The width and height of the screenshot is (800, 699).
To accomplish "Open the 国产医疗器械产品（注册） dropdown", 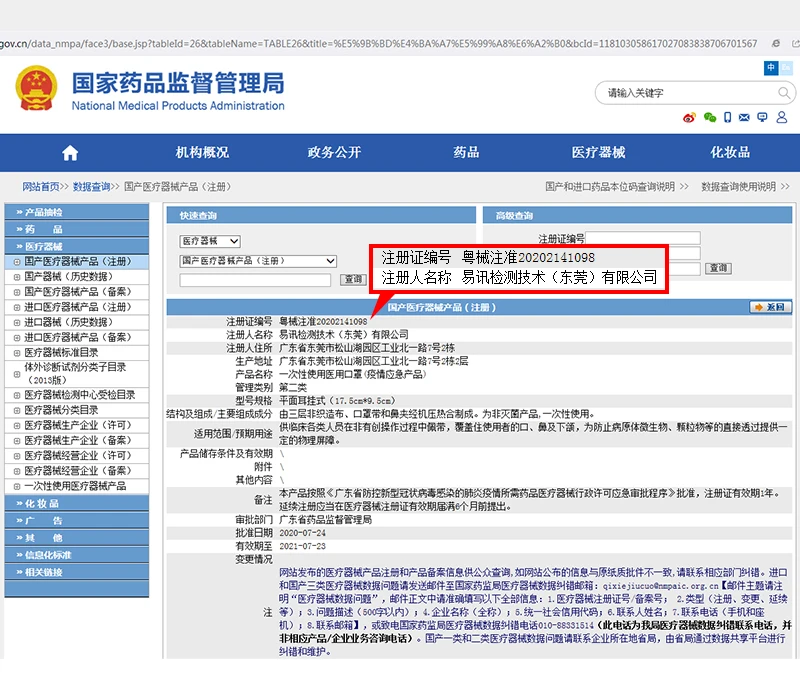I will click(258, 261).
